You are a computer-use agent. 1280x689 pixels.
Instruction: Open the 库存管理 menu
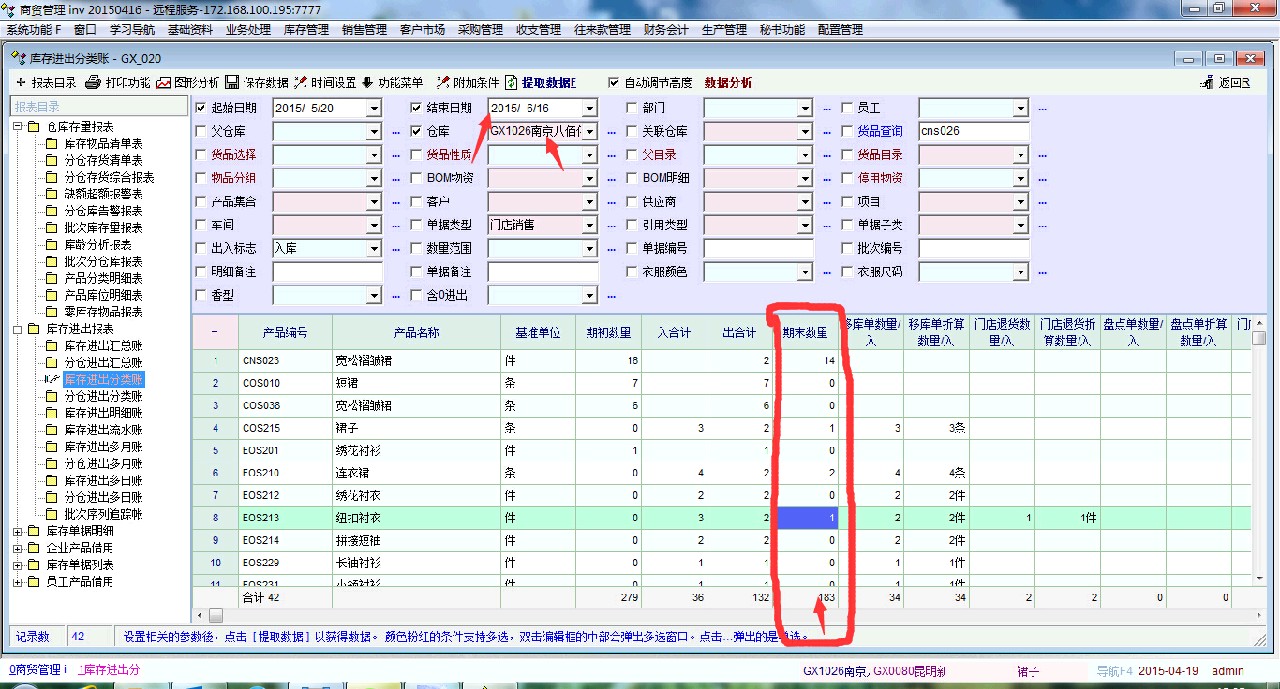pyautogui.click(x=306, y=30)
